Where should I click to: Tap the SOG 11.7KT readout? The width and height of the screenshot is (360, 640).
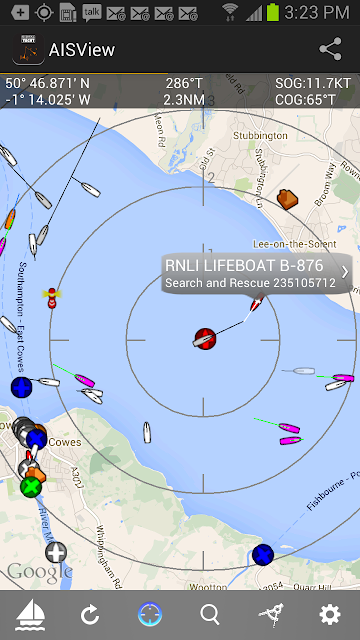[313, 83]
